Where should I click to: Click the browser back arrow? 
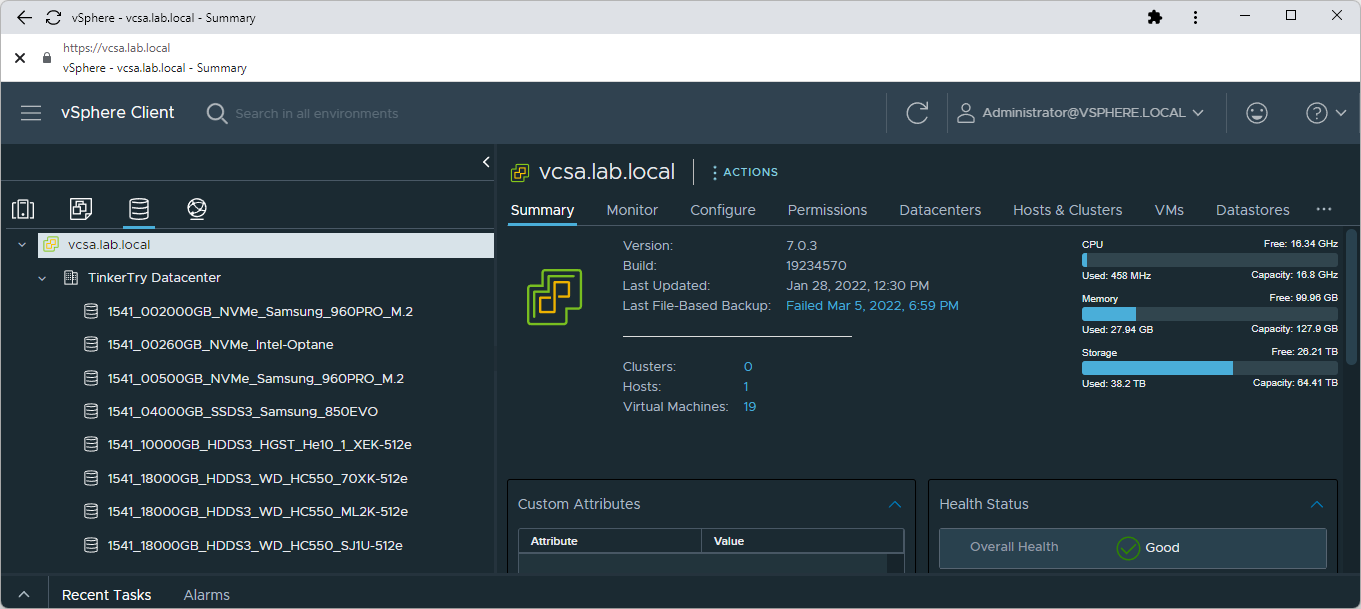[24, 17]
